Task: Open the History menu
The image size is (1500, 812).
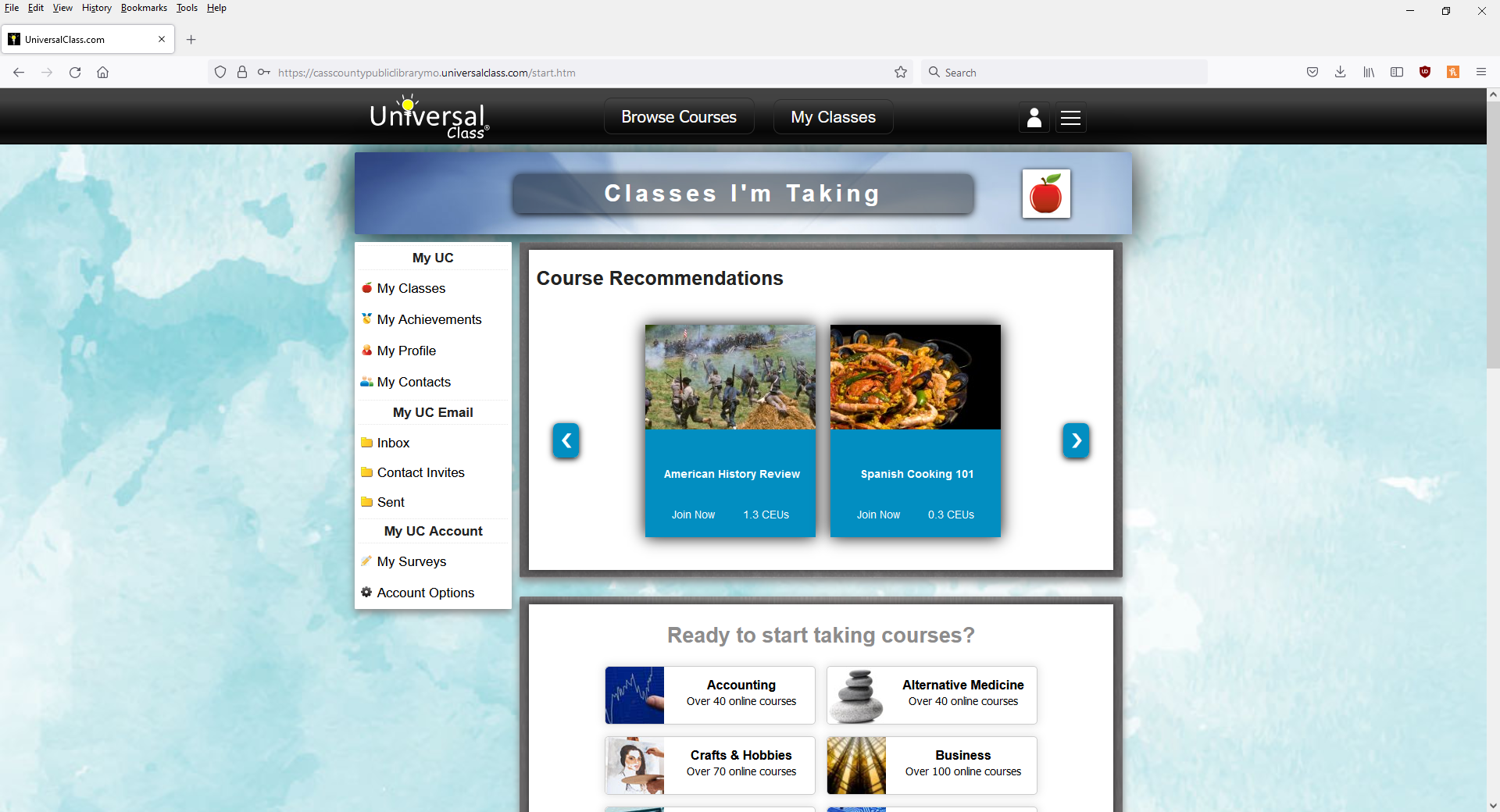Action: click(x=97, y=8)
